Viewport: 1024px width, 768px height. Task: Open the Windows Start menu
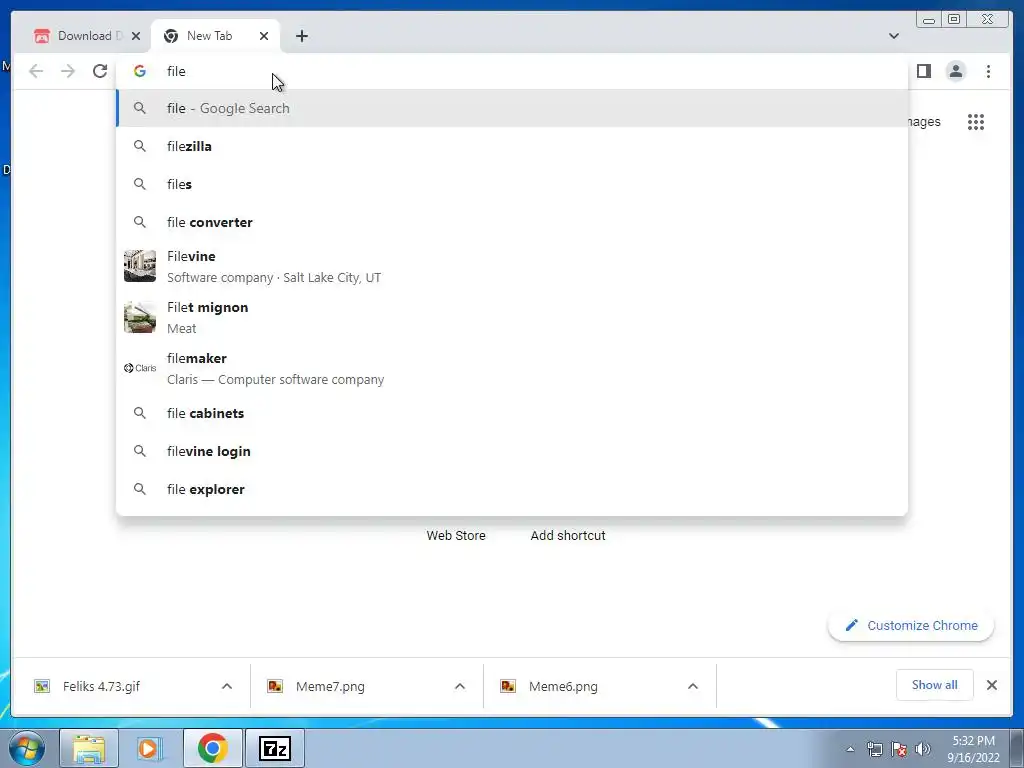click(27, 748)
